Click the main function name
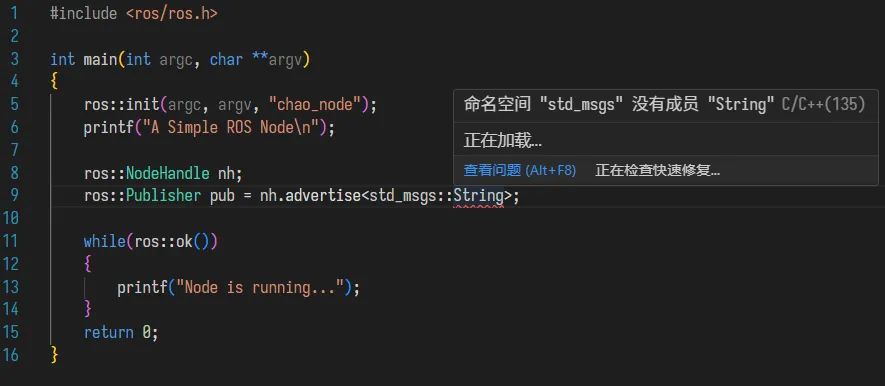 point(100,59)
